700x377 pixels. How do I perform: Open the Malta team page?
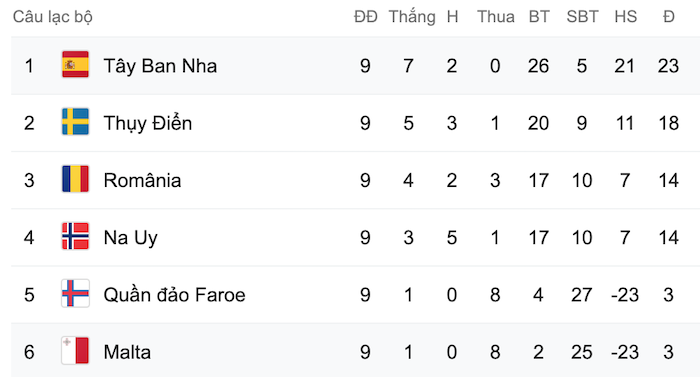pyautogui.click(x=127, y=352)
